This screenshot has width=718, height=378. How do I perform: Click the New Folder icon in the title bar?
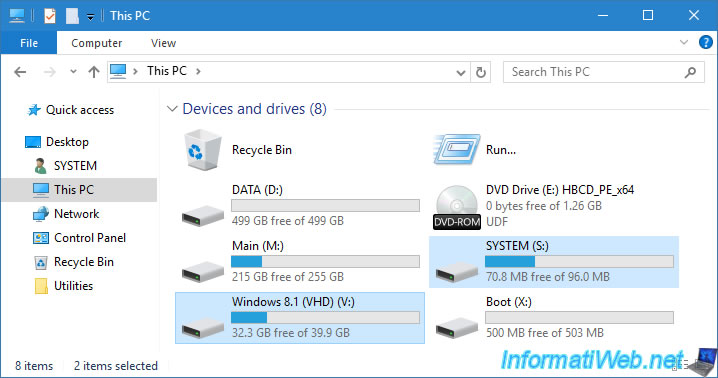coord(72,16)
